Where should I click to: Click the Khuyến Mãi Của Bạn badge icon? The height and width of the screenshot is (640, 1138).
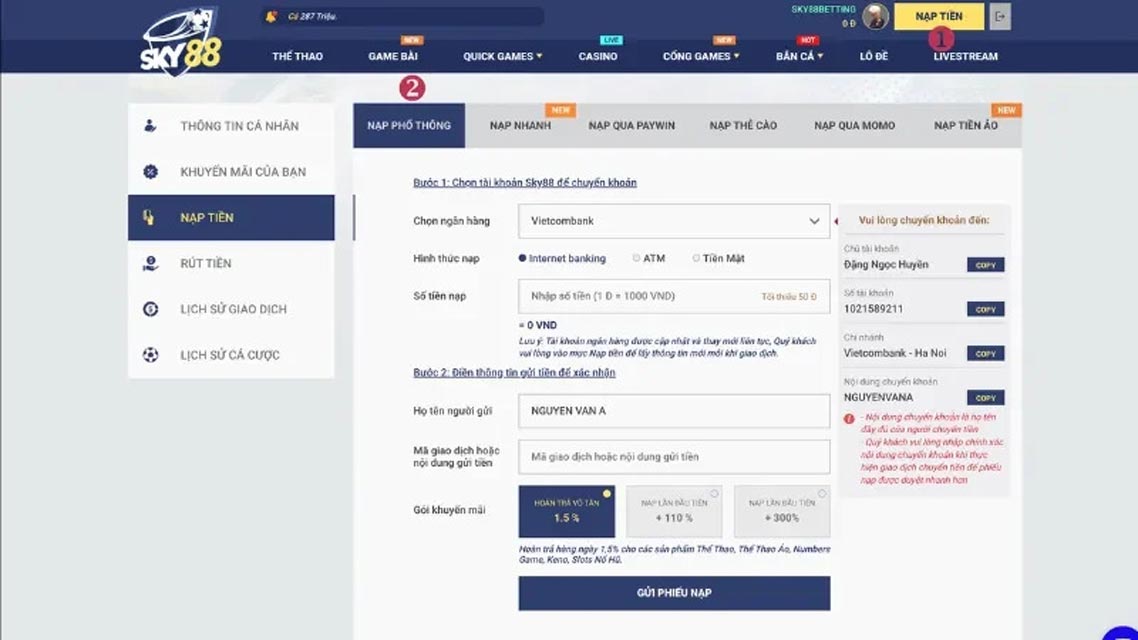click(x=150, y=171)
